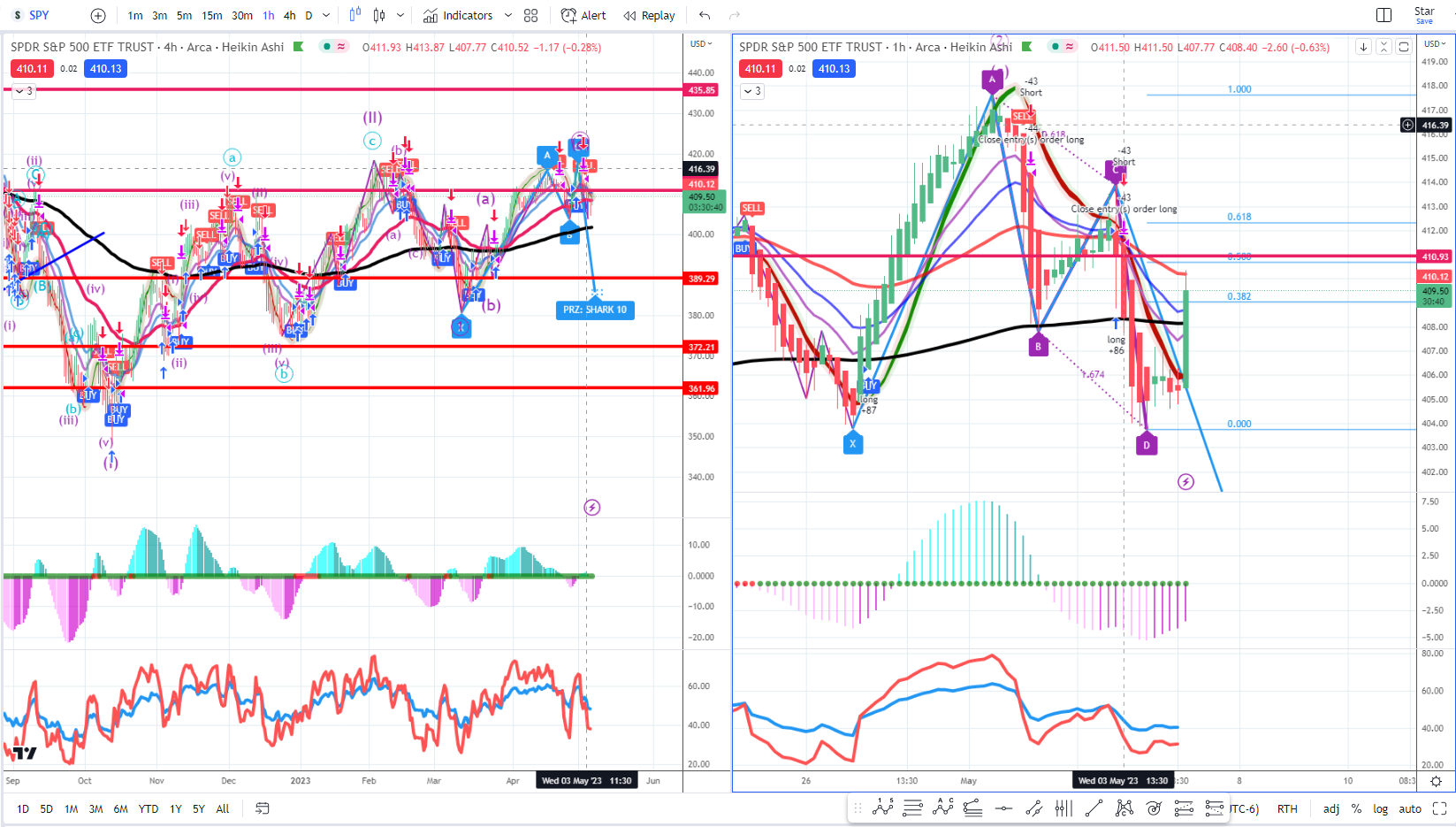The width and height of the screenshot is (1456, 827).
Task: Maximize the right chart pane
Action: coord(1404,47)
